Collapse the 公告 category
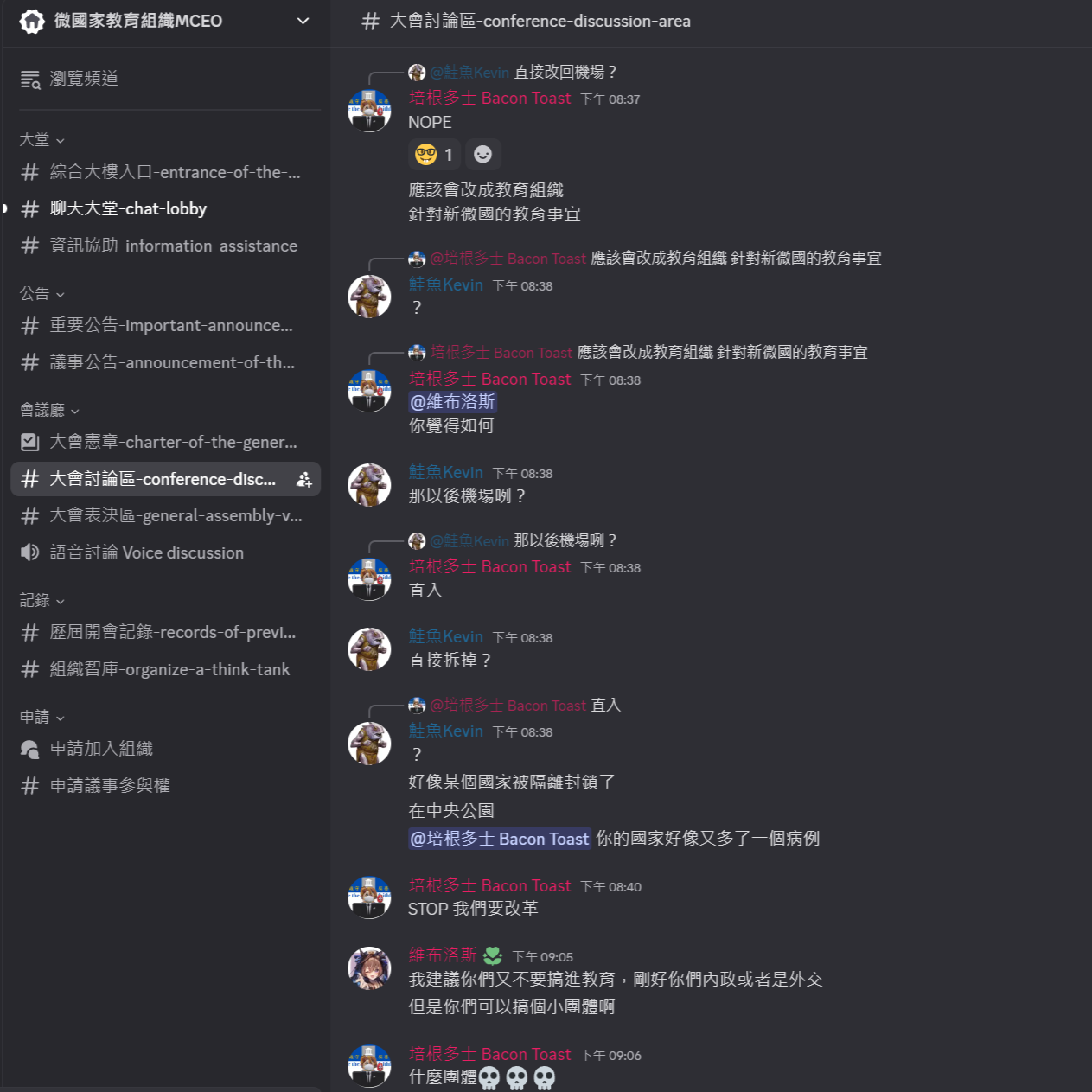1092x1092 pixels. 42,294
